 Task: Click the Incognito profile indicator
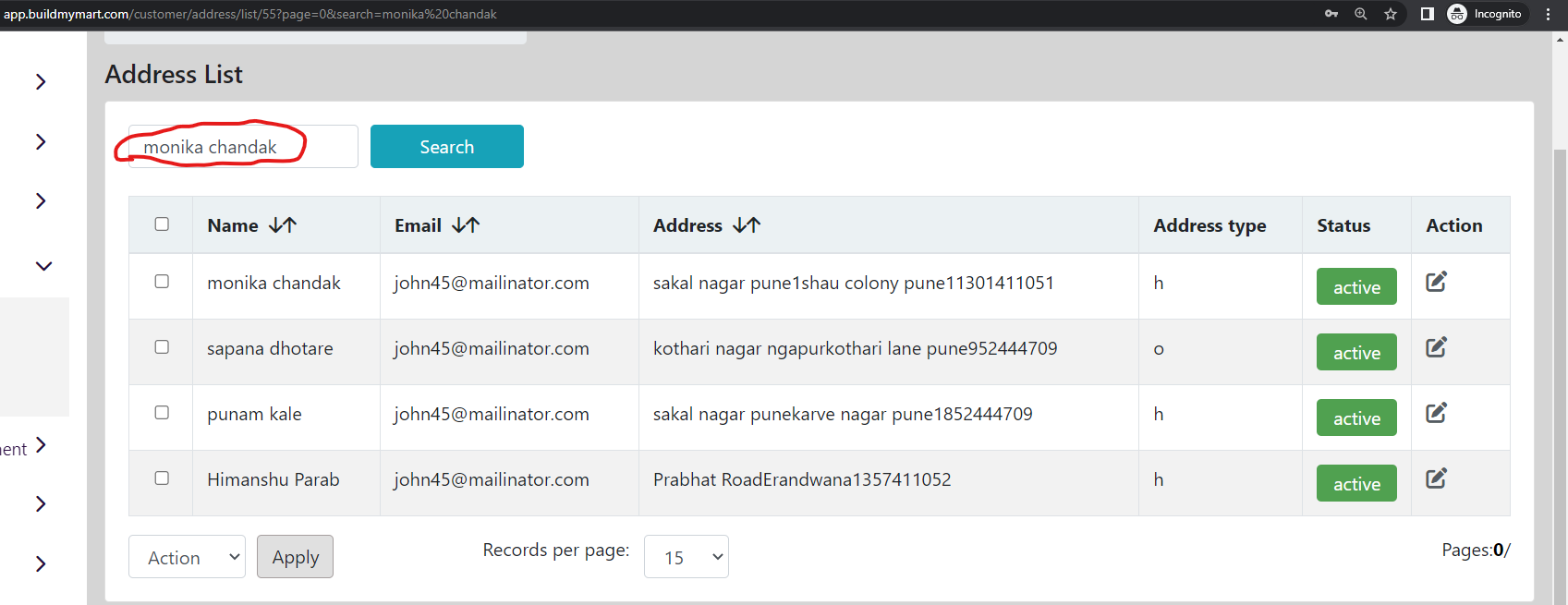coord(1485,14)
